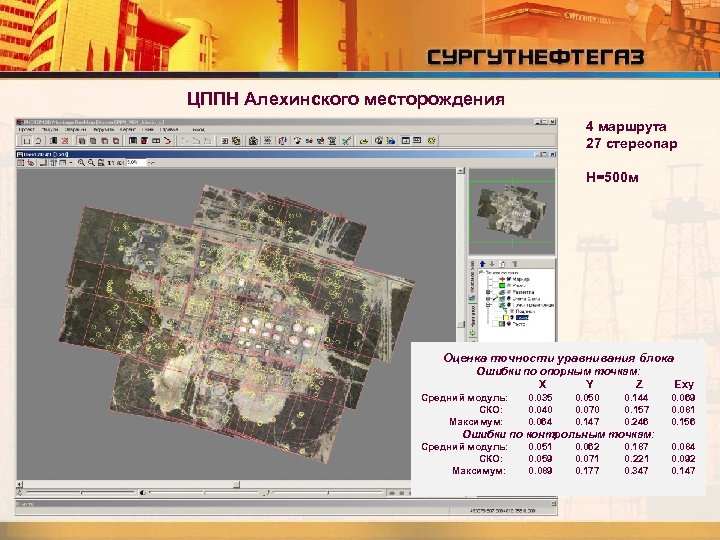Click the middle slider below the image
The image size is (720, 540).
pyautogui.click(x=204, y=493)
